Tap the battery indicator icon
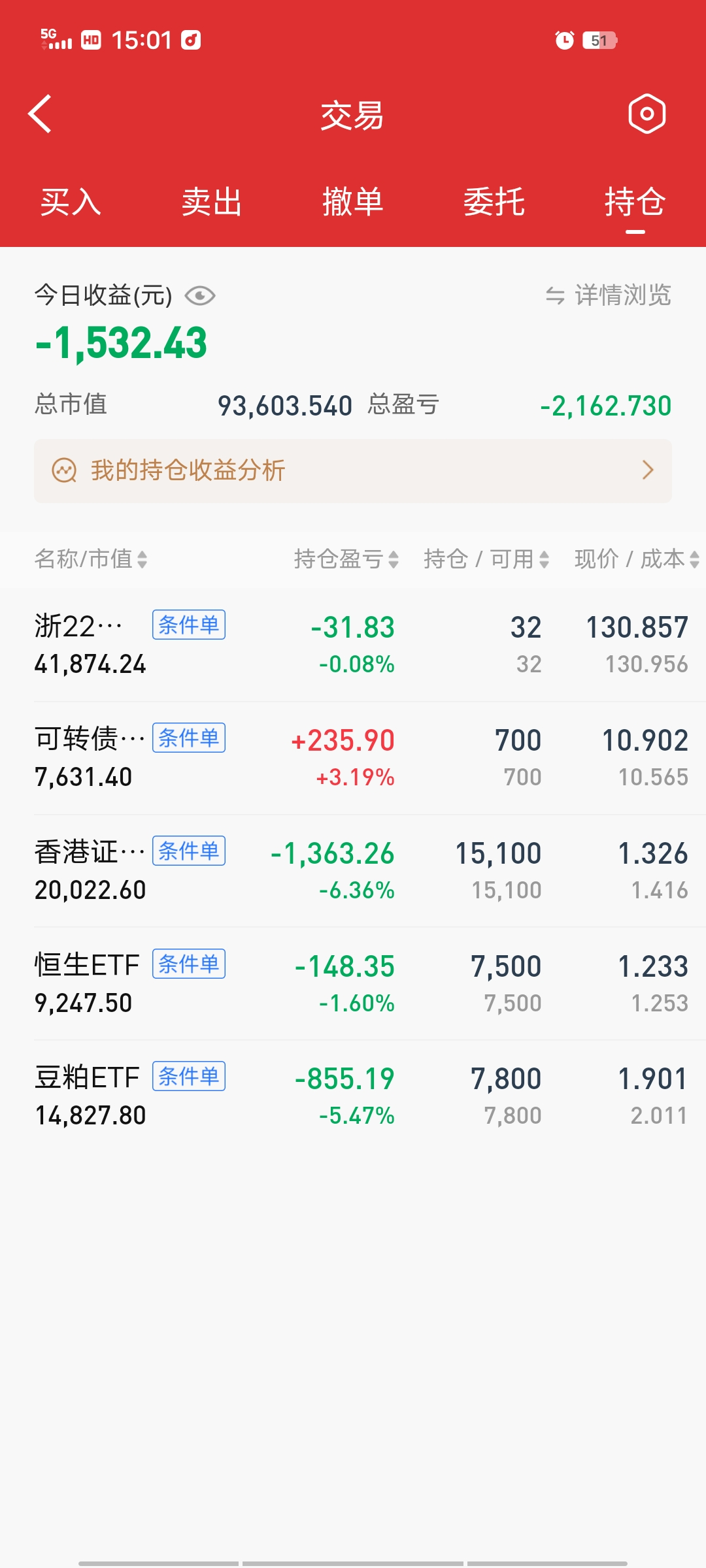 (x=599, y=41)
